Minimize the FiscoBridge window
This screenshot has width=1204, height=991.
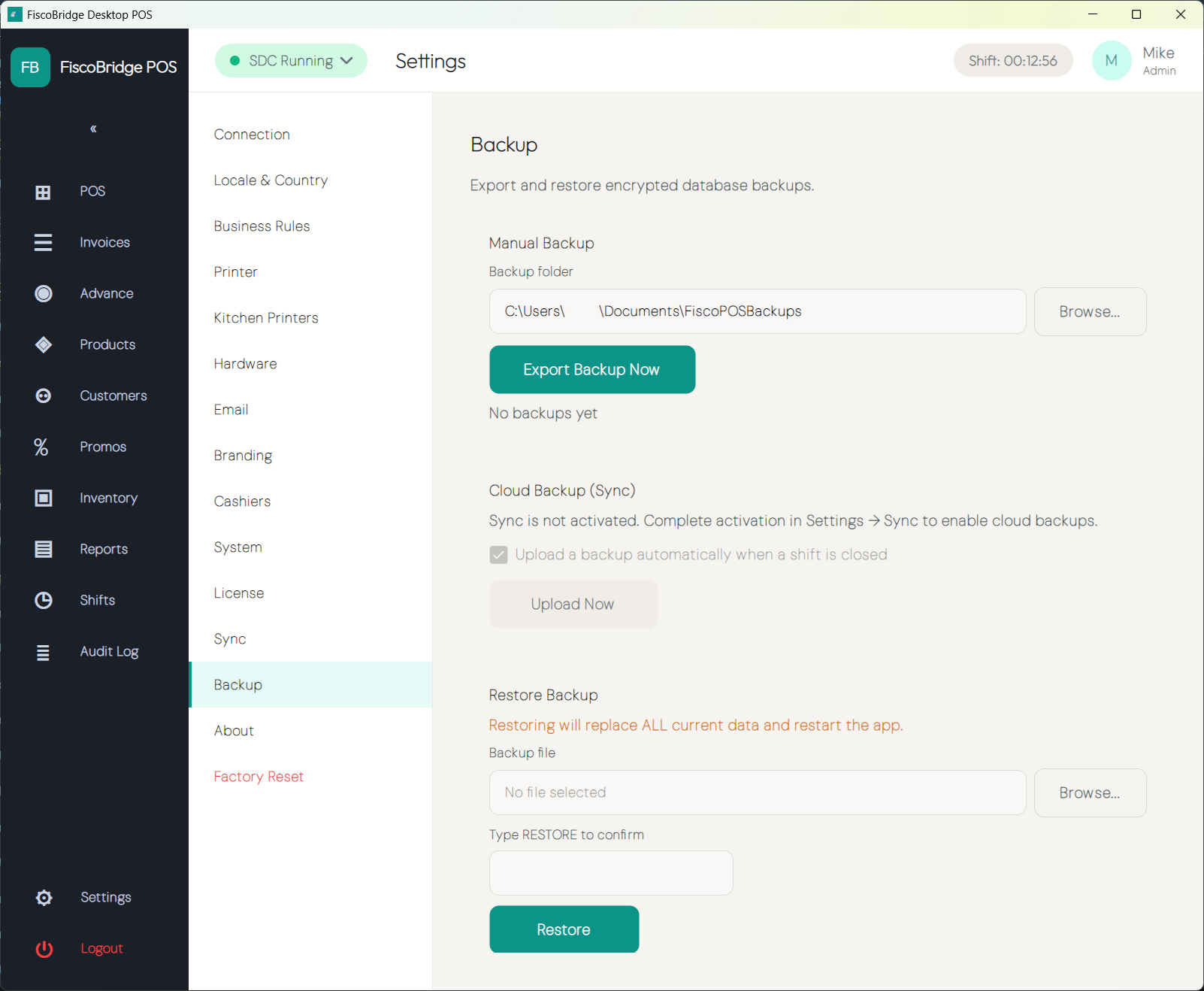pos(1093,14)
